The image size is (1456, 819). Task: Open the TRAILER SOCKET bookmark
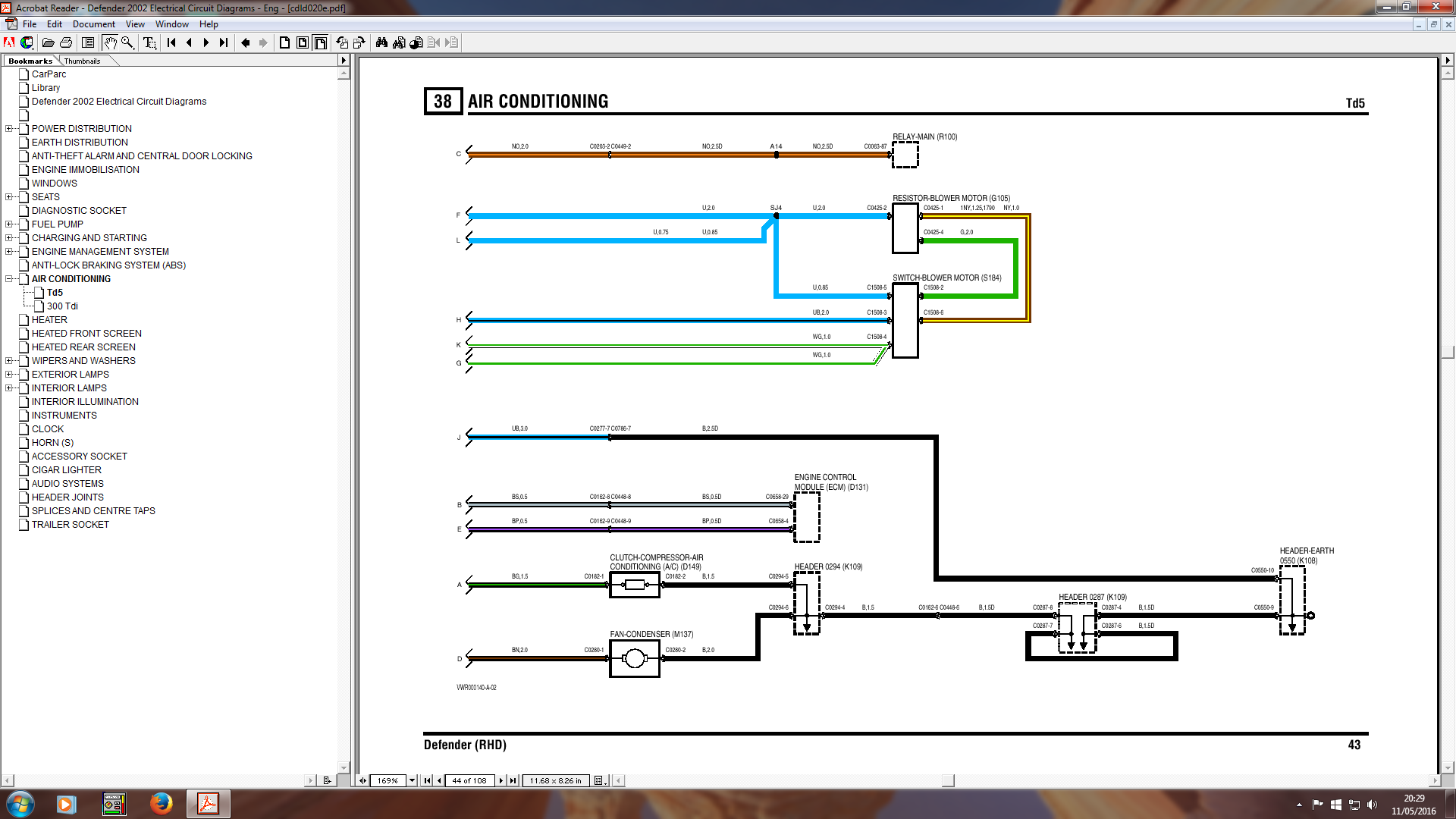pyautogui.click(x=70, y=525)
